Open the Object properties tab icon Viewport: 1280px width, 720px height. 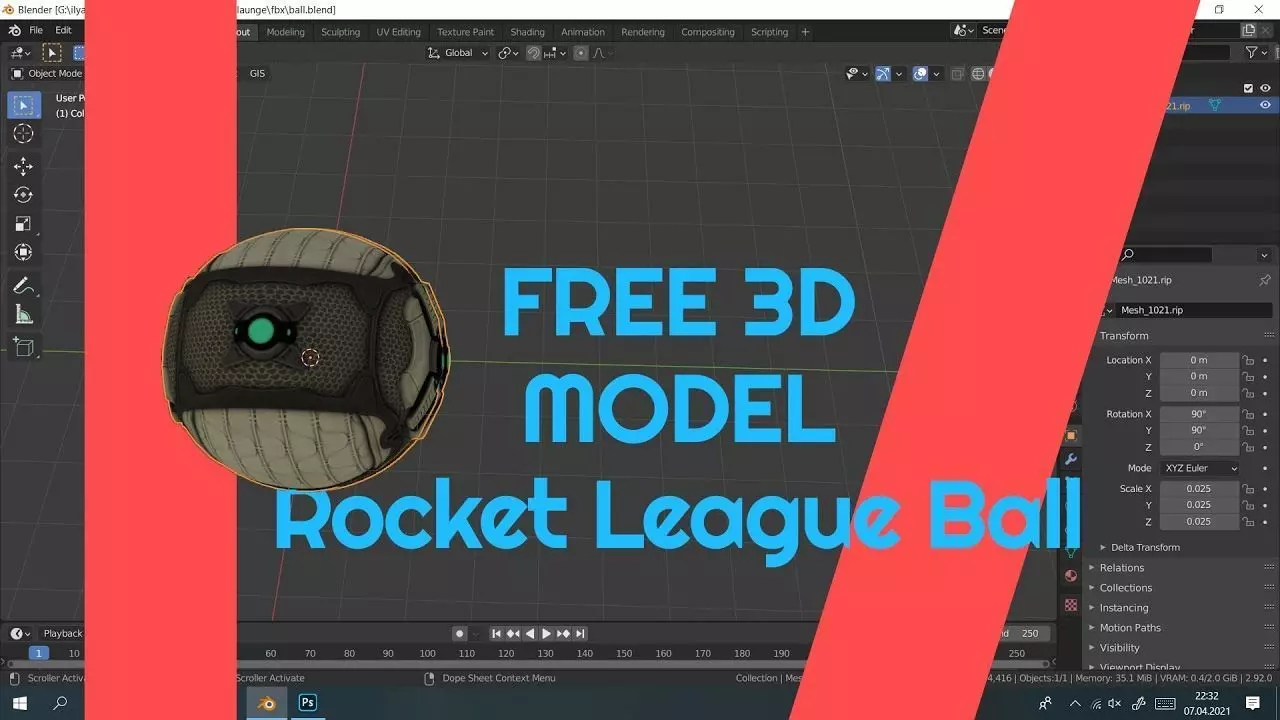(x=1071, y=436)
